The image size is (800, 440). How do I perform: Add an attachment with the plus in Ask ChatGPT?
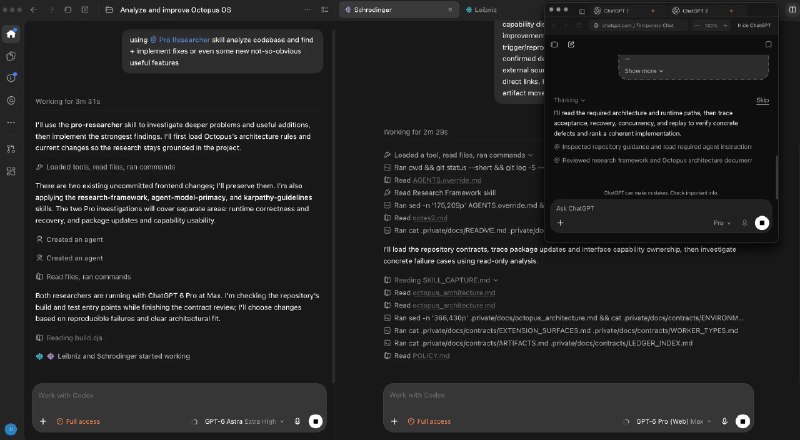[x=560, y=223]
